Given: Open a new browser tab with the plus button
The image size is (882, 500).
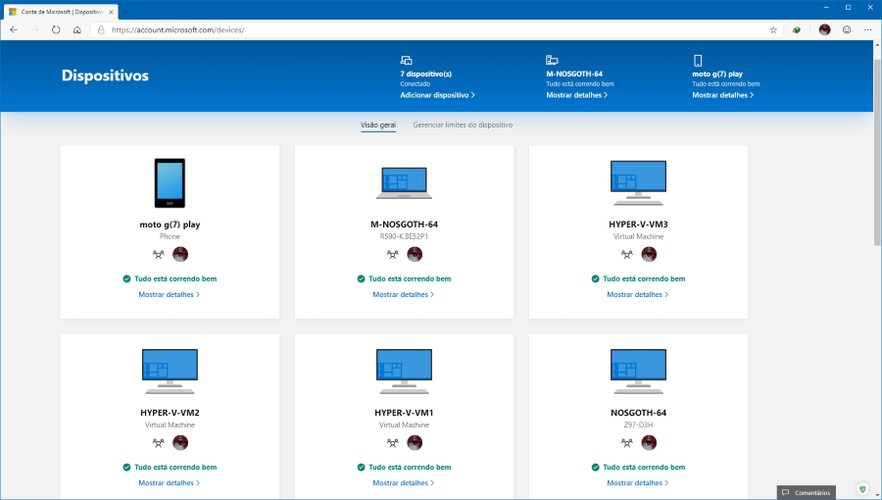Looking at the screenshot, I should click(x=125, y=12).
